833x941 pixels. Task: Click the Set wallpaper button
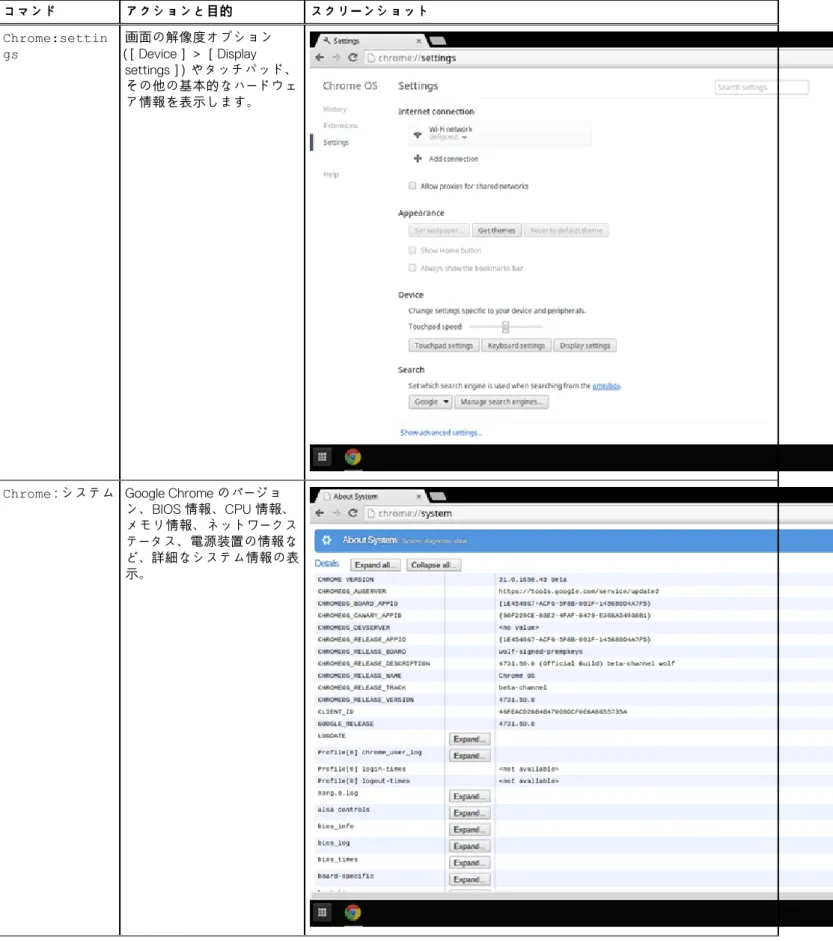pos(439,230)
